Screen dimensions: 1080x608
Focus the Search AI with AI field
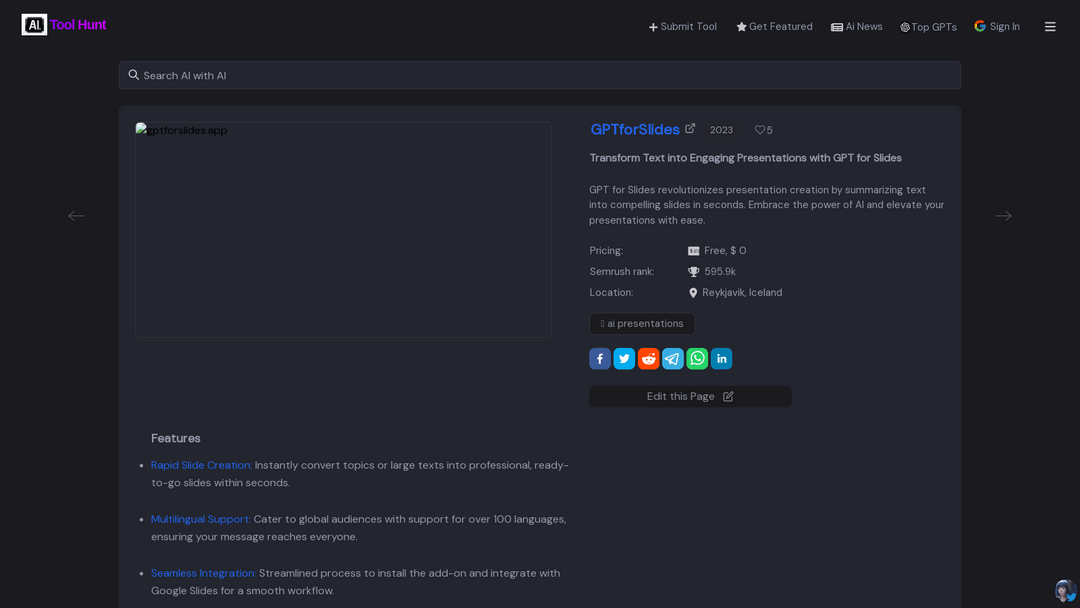(x=539, y=75)
